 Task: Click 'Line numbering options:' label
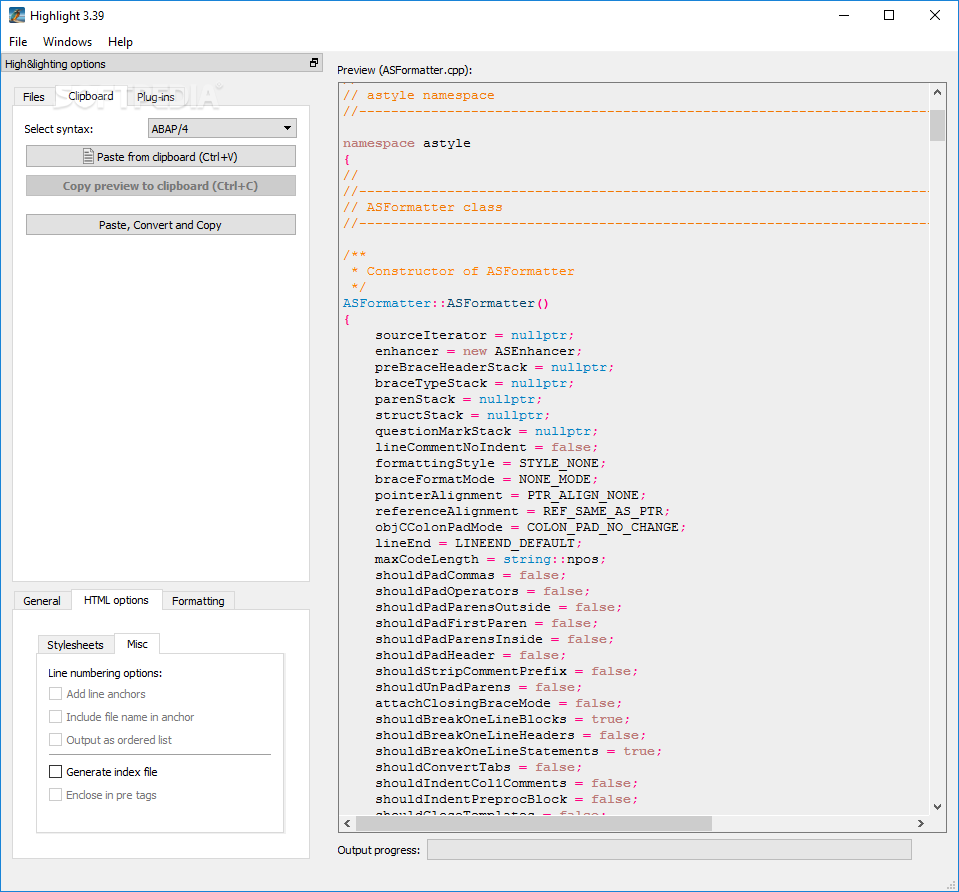(x=105, y=673)
